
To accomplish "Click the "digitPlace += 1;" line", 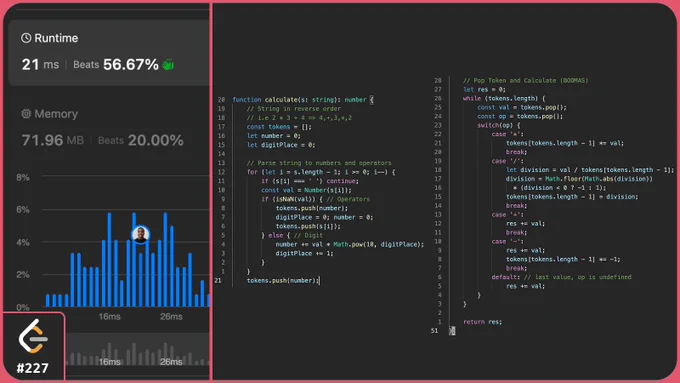I will [304, 253].
